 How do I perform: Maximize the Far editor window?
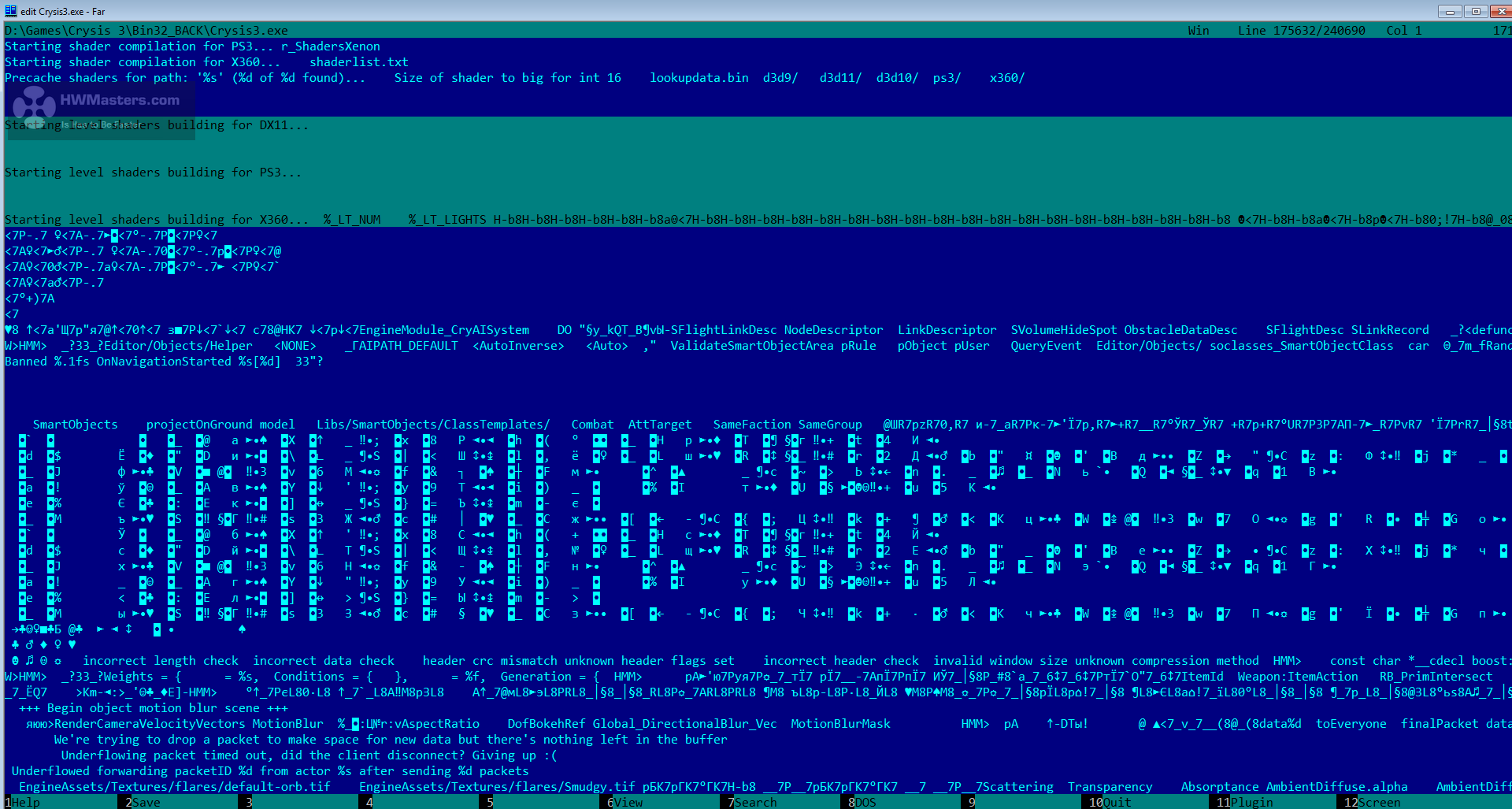pyautogui.click(x=1476, y=11)
